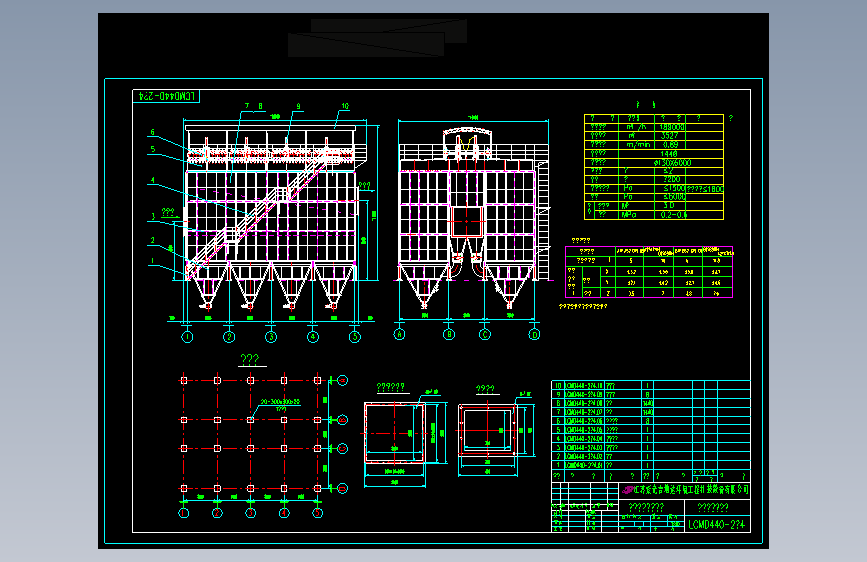Screen dimensions: 867x562
Task: Click grid bubble 1 below the front elevation
Action: 187,337
